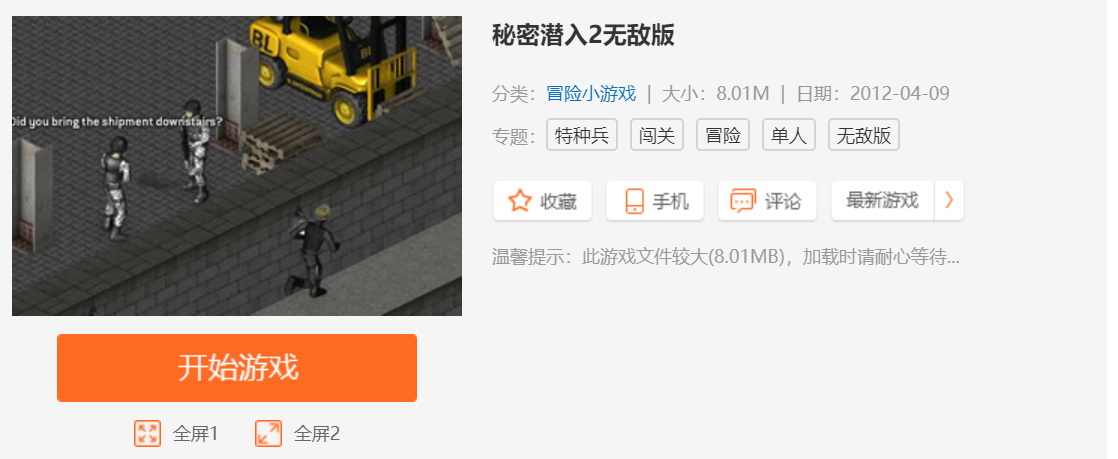Screen dimensions: 1118x459
Task: Start the game with the 开始游戏 button
Action: [x=237, y=368]
